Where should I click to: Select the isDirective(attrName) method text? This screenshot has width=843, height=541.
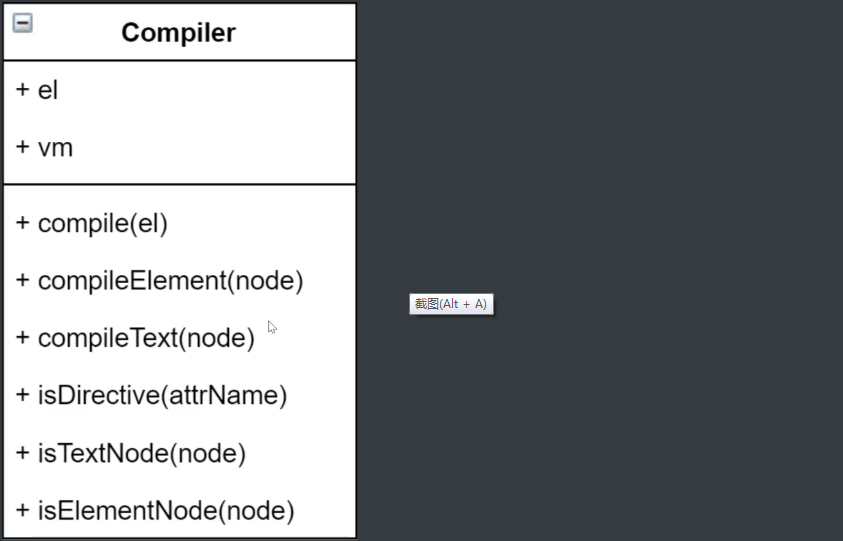click(162, 396)
